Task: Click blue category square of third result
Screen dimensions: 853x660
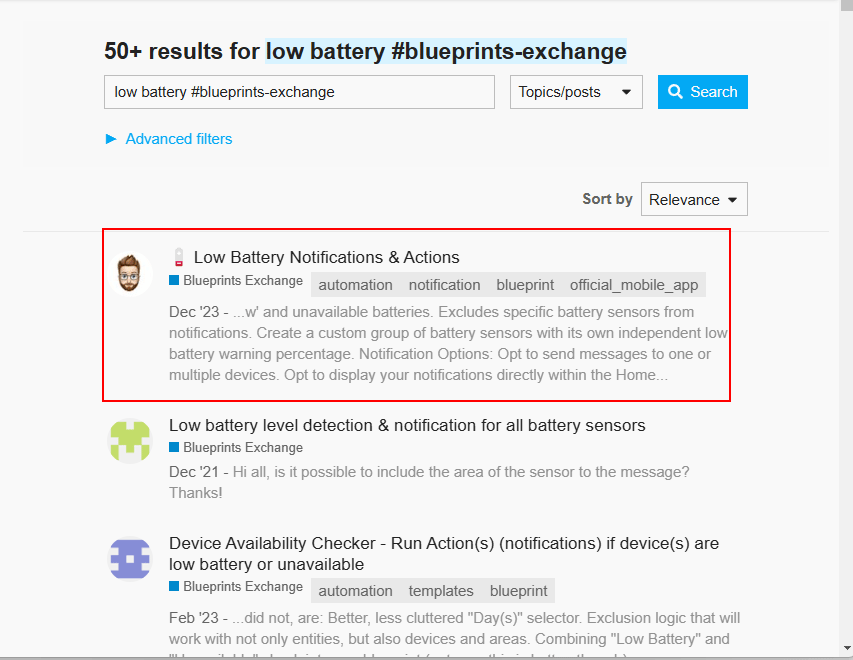Action: click(x=174, y=587)
